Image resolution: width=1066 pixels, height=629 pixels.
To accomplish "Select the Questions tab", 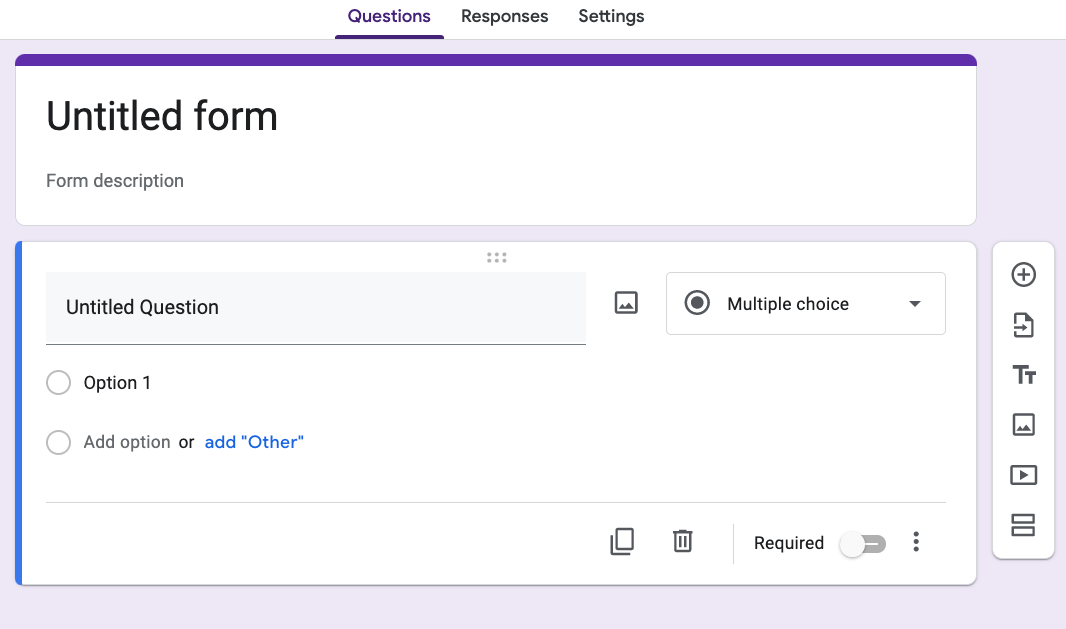I will (389, 17).
